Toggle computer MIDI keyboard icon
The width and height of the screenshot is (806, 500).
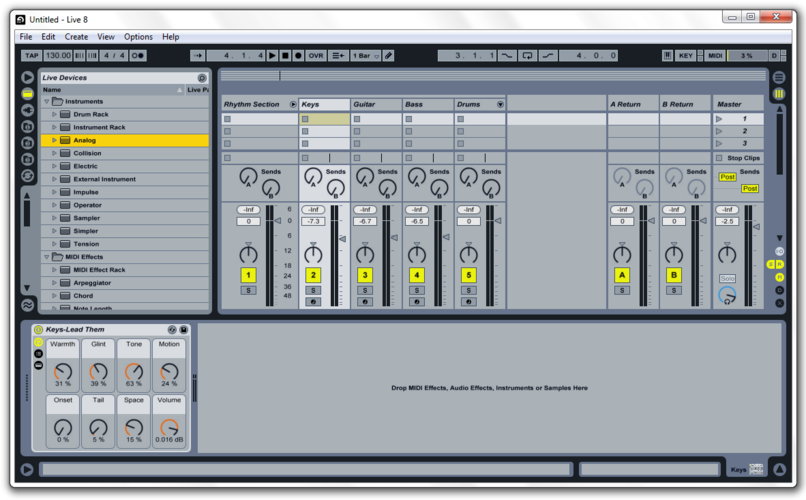[667, 55]
